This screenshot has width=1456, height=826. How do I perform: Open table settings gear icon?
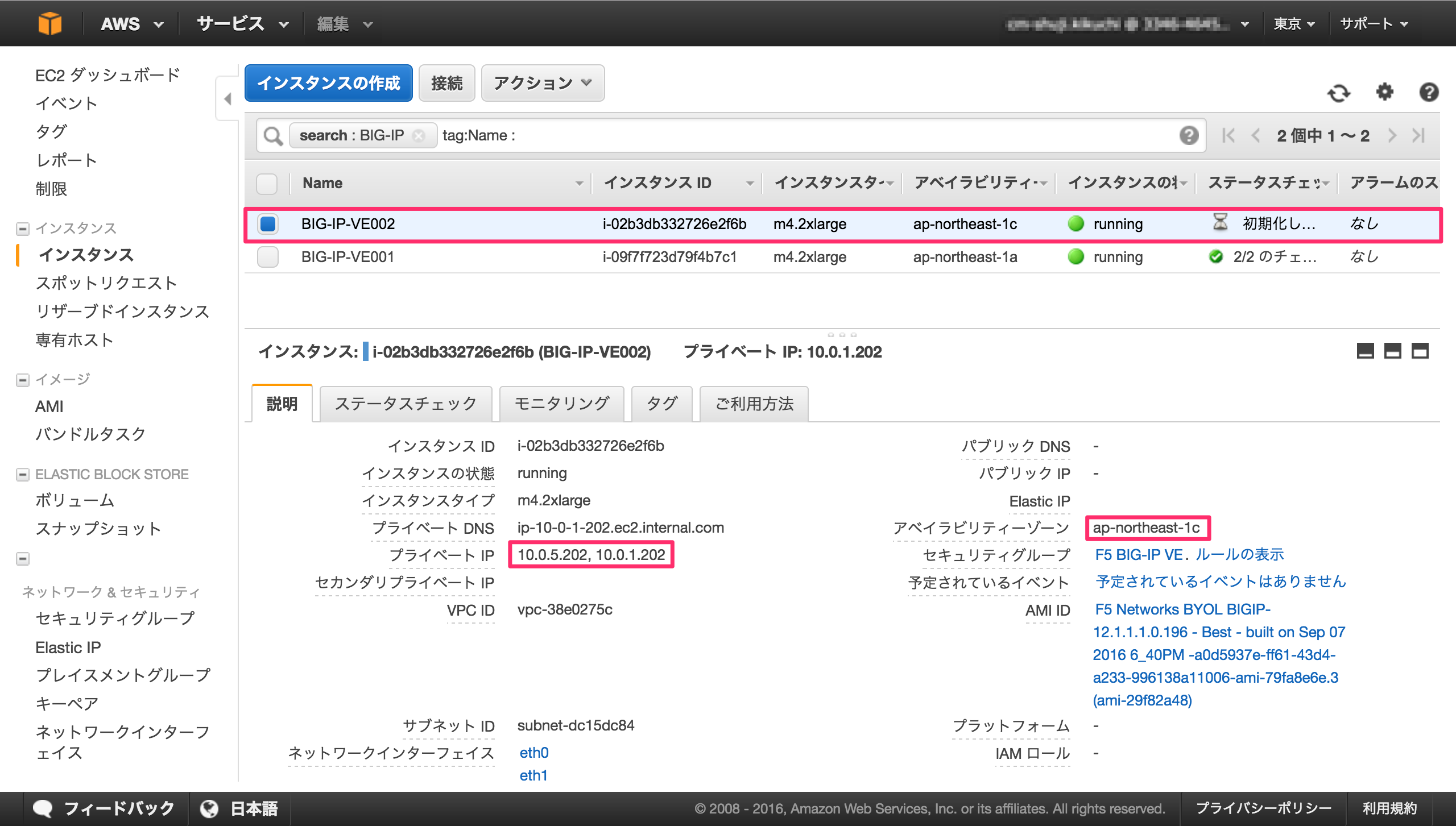click(x=1385, y=92)
